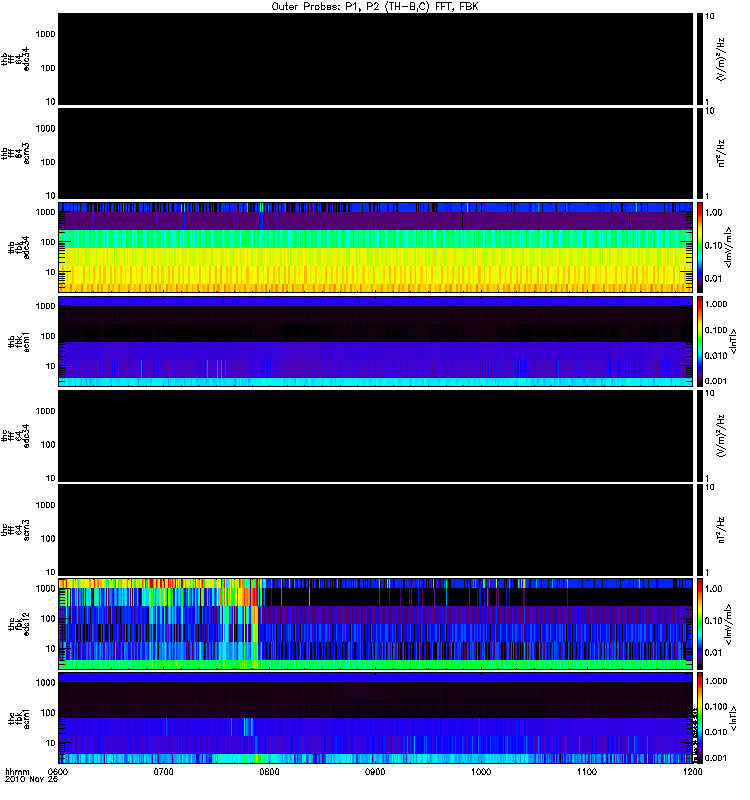The height and width of the screenshot is (800, 750).
Task: Click the thc fff 64 edc34 panel label
Action: 15,436
